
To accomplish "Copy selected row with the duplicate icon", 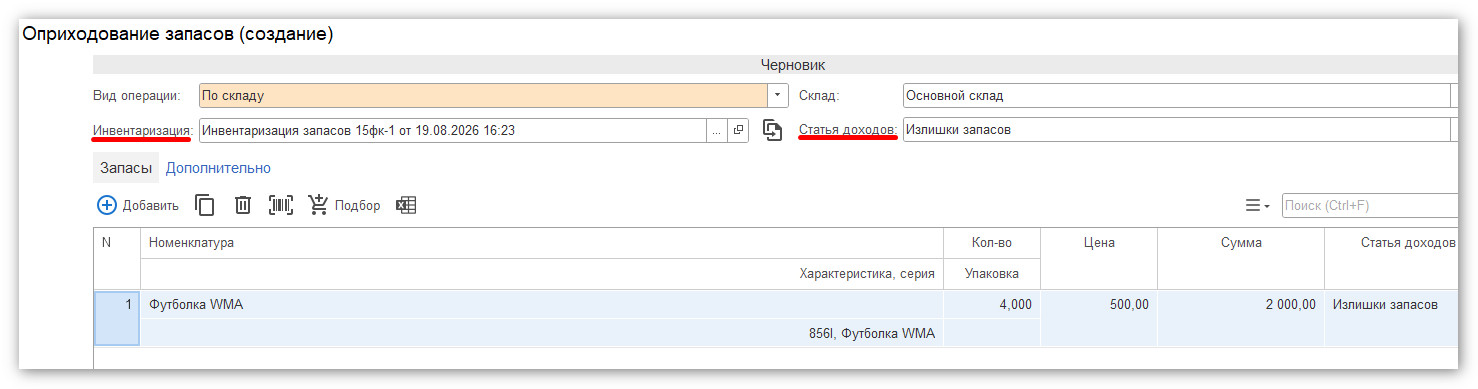I will (205, 205).
